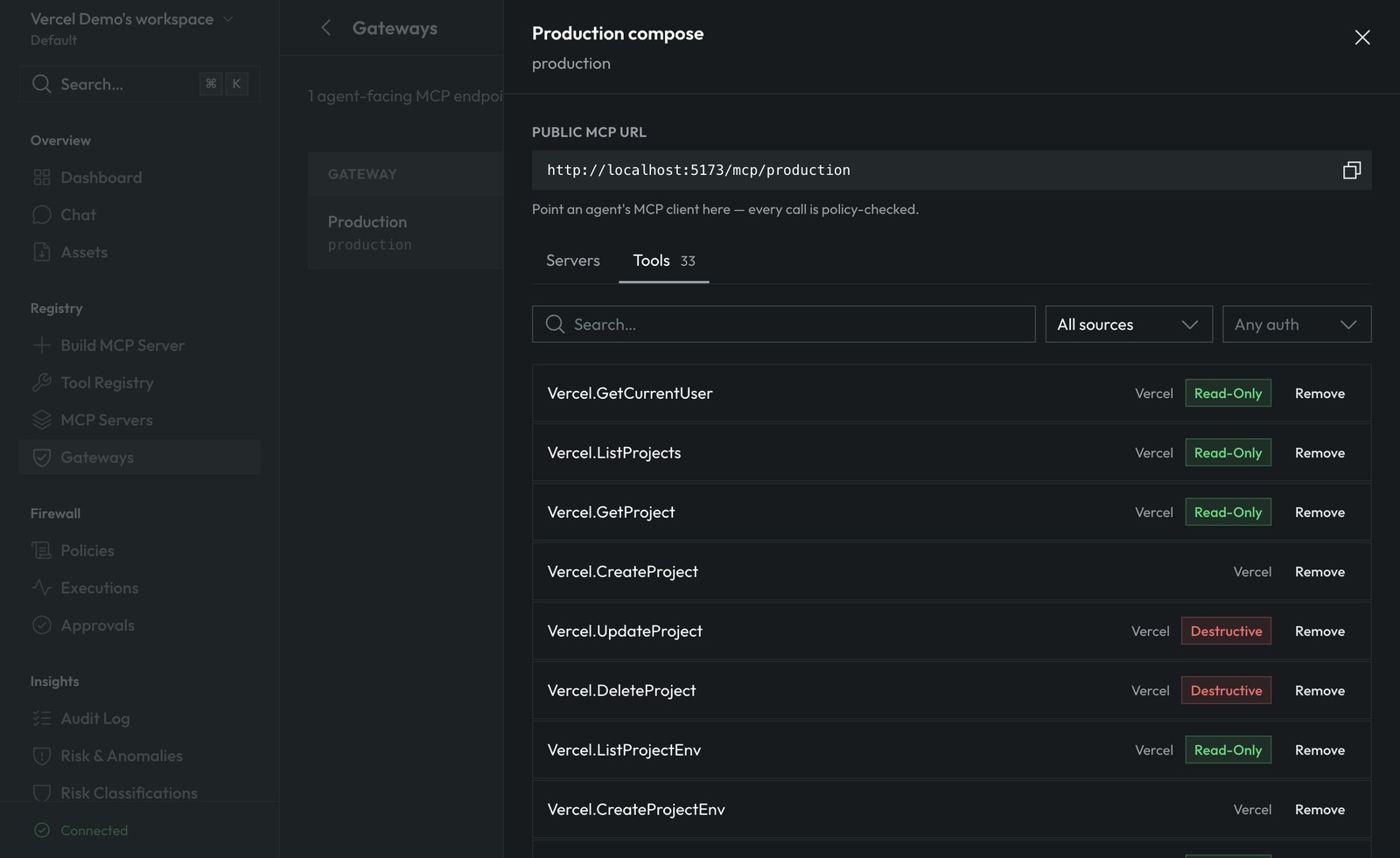Image resolution: width=1400 pixels, height=858 pixels.
Task: Click the MCP Servers layers icon
Action: [x=42, y=420]
